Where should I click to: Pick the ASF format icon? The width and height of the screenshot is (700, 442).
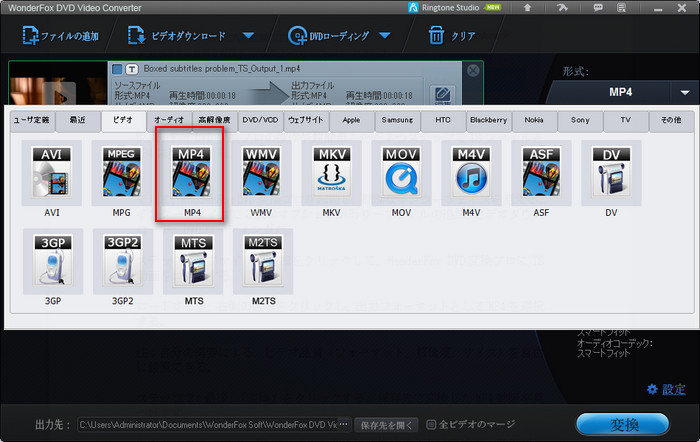pyautogui.click(x=542, y=173)
